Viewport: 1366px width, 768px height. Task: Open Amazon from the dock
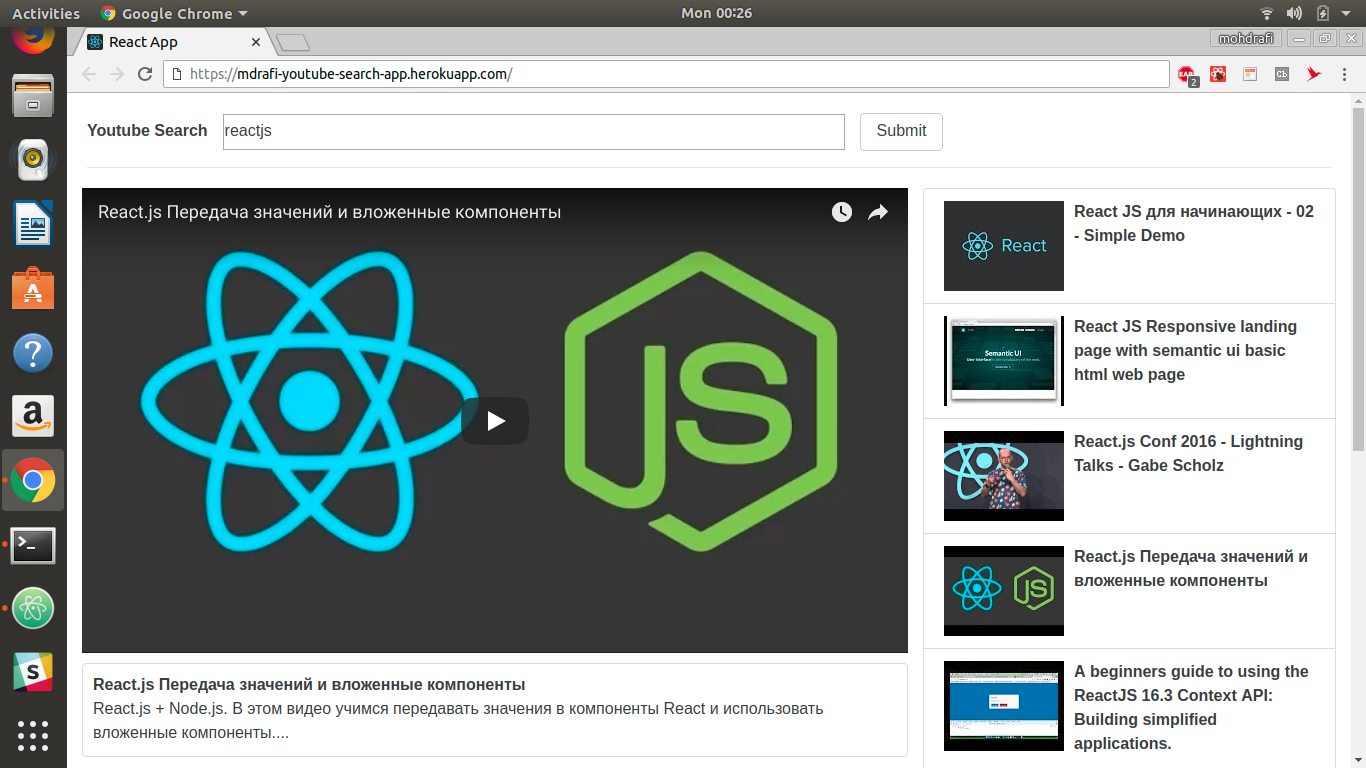[x=33, y=416]
